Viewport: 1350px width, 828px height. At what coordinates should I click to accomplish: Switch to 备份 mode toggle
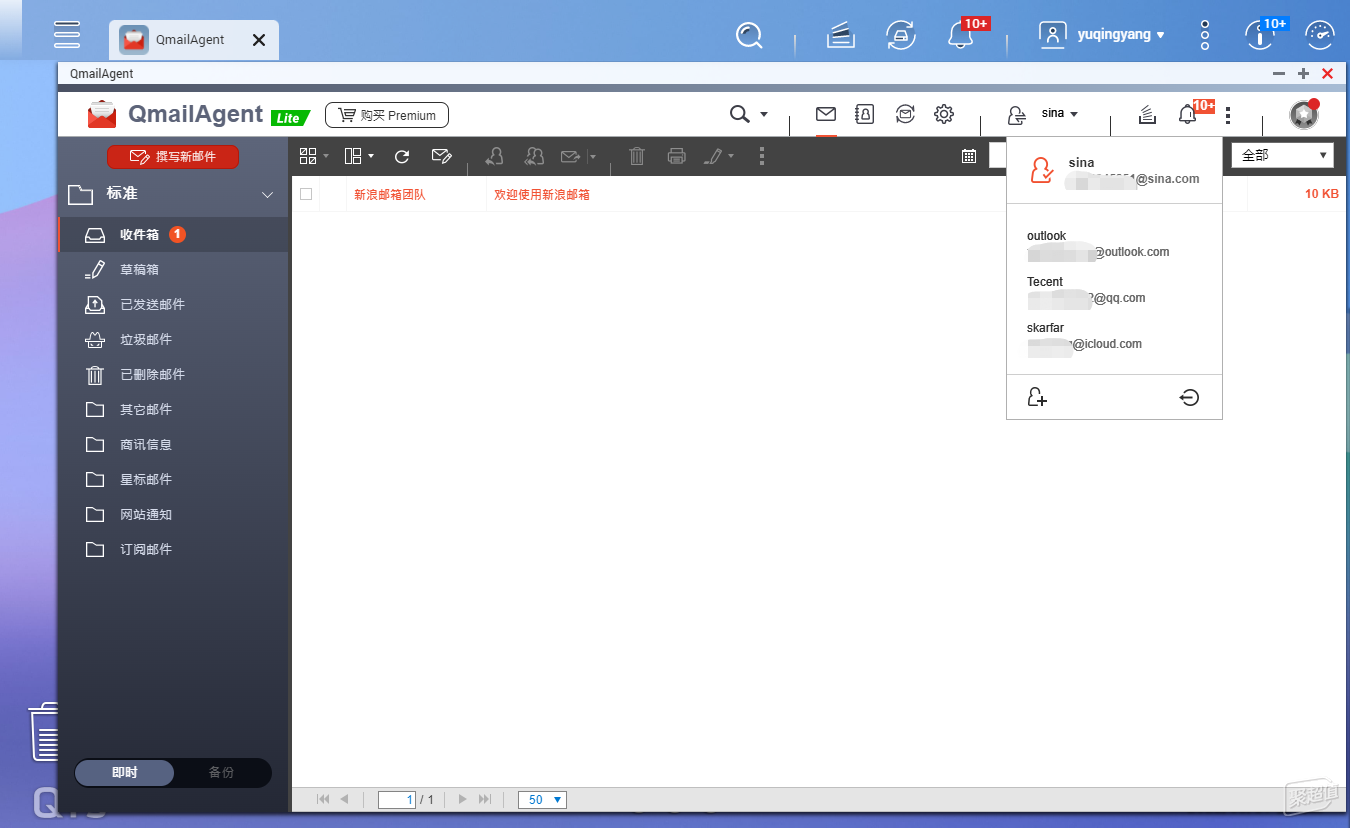pos(221,773)
